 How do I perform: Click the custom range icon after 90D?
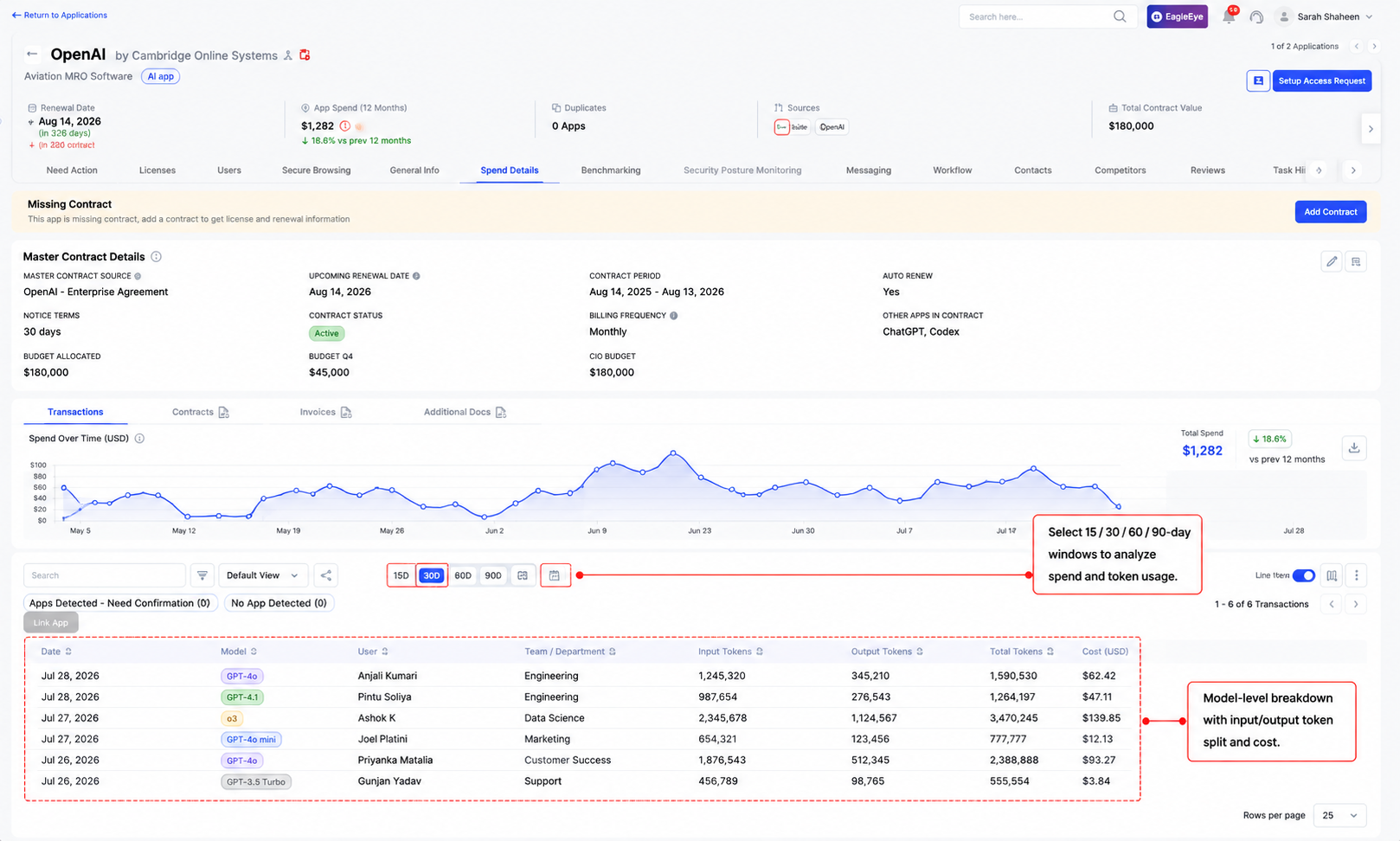tap(523, 575)
